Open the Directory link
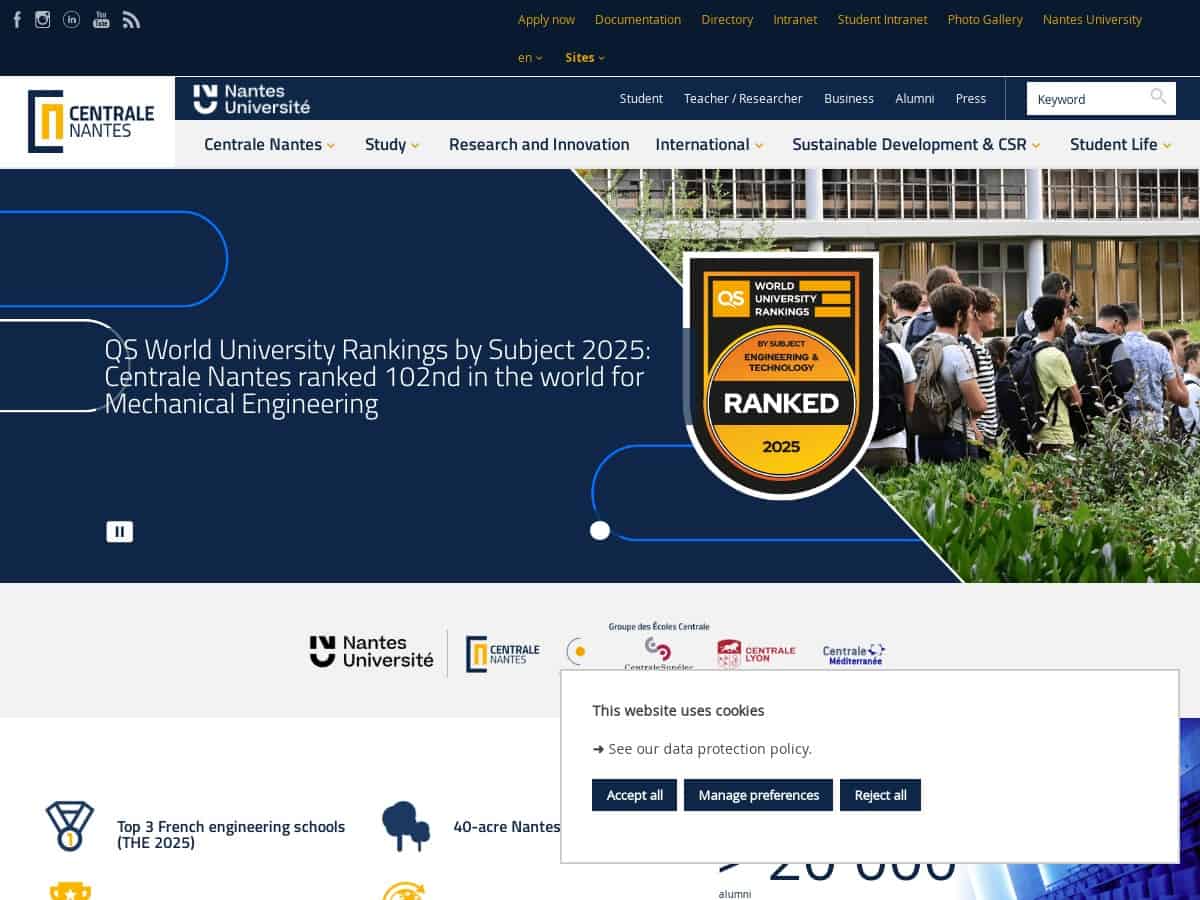Screen dimensions: 1200x900 (727, 19)
